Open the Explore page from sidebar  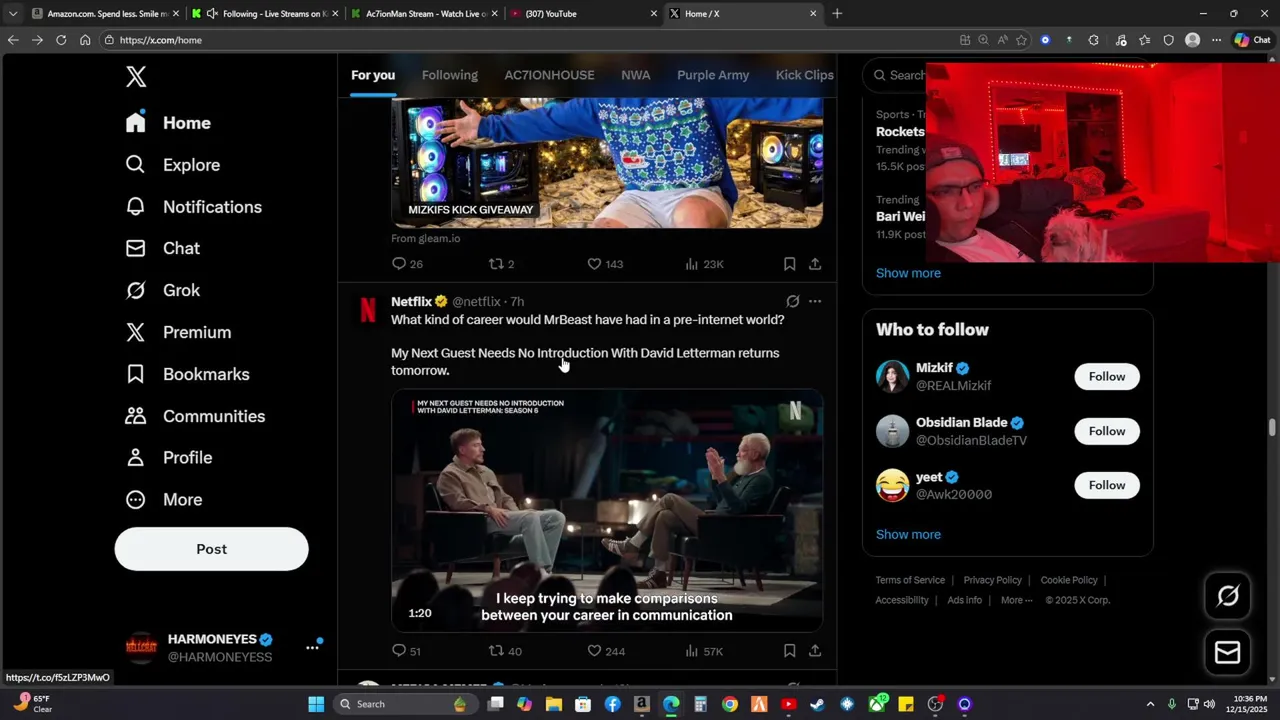[x=173, y=165]
